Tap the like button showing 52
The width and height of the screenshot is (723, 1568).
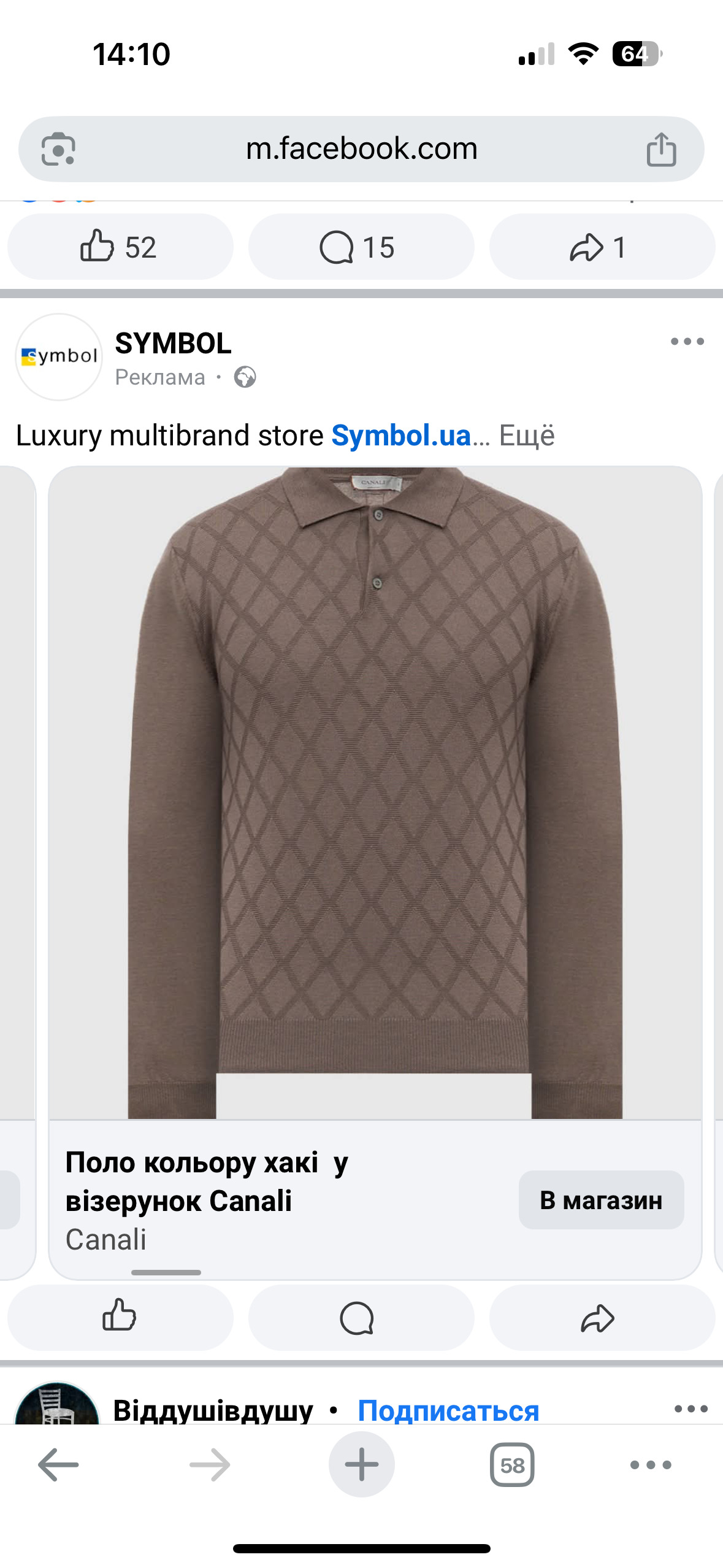[x=120, y=247]
